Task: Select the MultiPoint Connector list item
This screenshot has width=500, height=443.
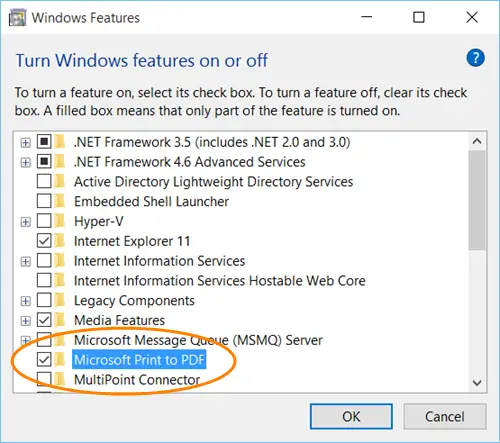Action: point(137,379)
